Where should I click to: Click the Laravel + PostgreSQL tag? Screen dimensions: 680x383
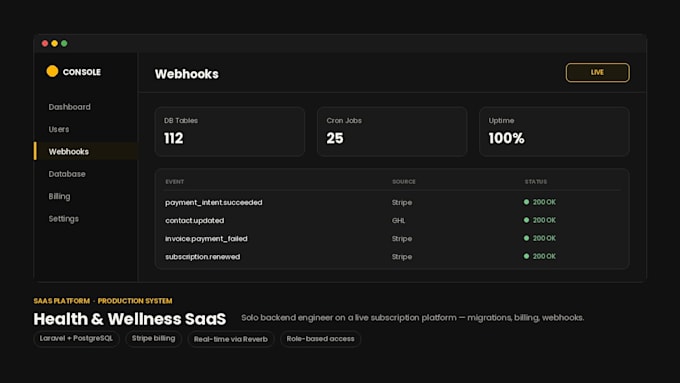(76, 339)
